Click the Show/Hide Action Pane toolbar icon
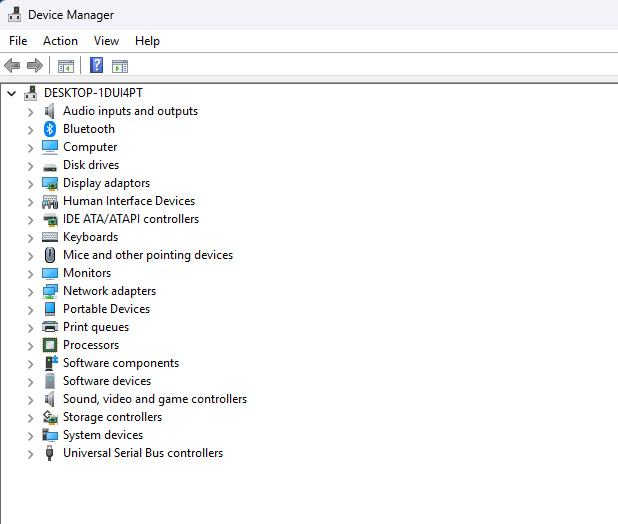The image size is (618, 524). tap(120, 66)
